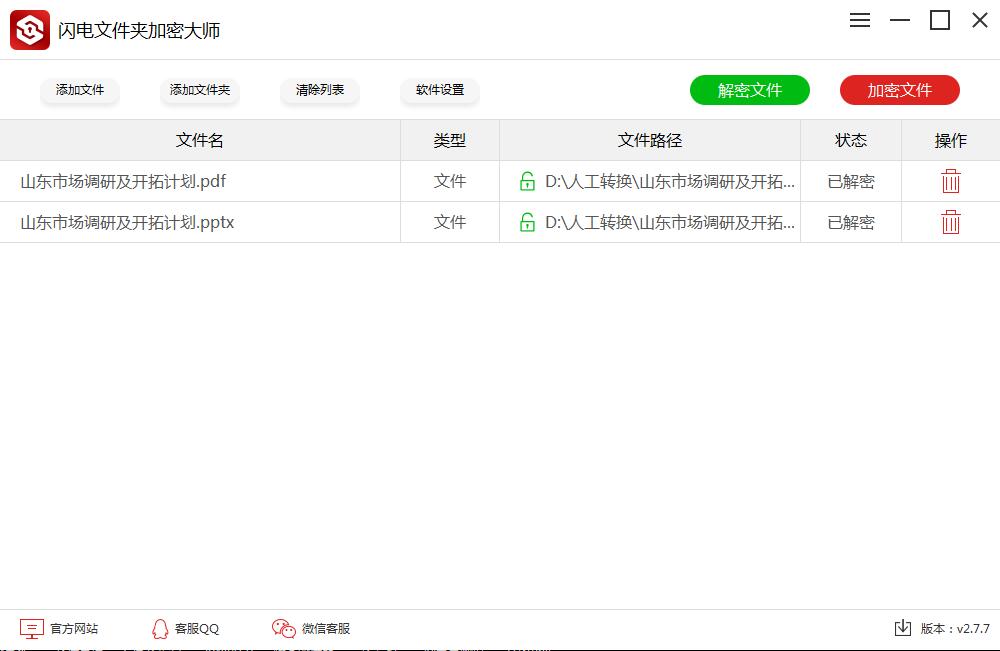Click the green unlock icon beside pptx path

point(526,222)
